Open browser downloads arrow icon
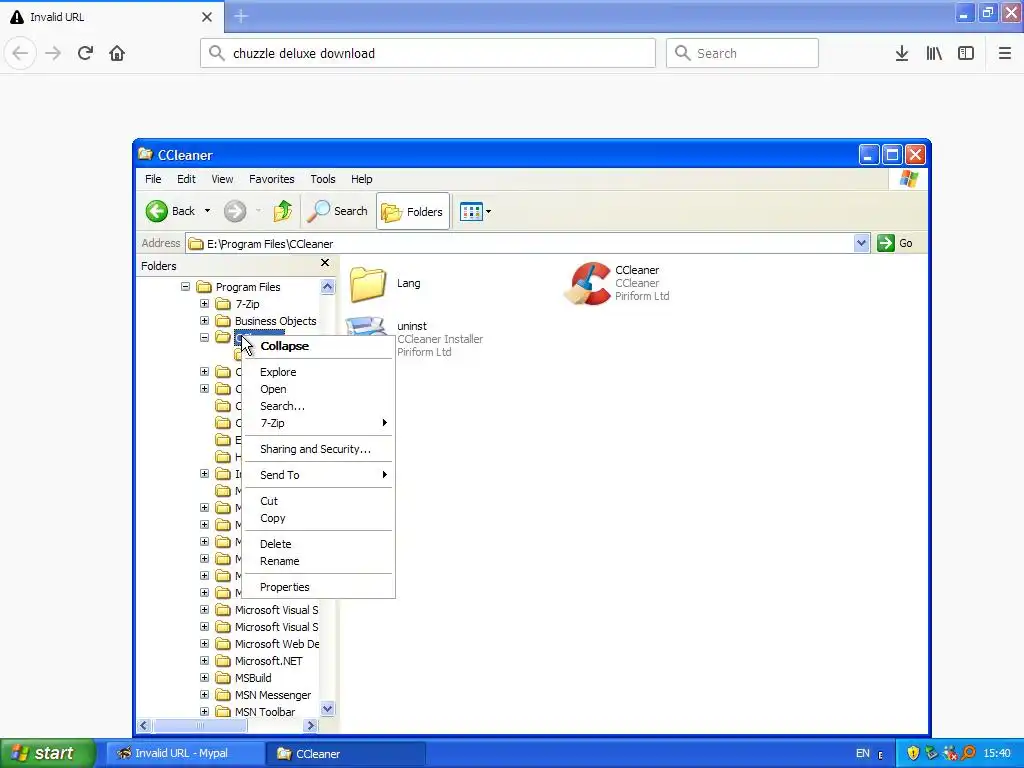The image size is (1024, 768). (902, 53)
